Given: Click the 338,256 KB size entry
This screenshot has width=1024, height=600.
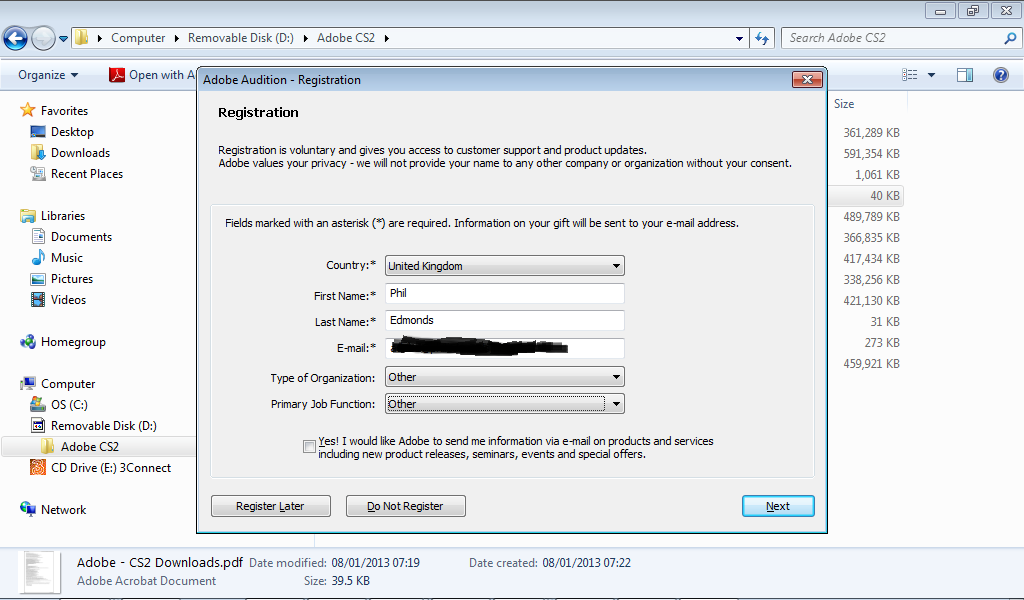Looking at the screenshot, I should tap(871, 279).
